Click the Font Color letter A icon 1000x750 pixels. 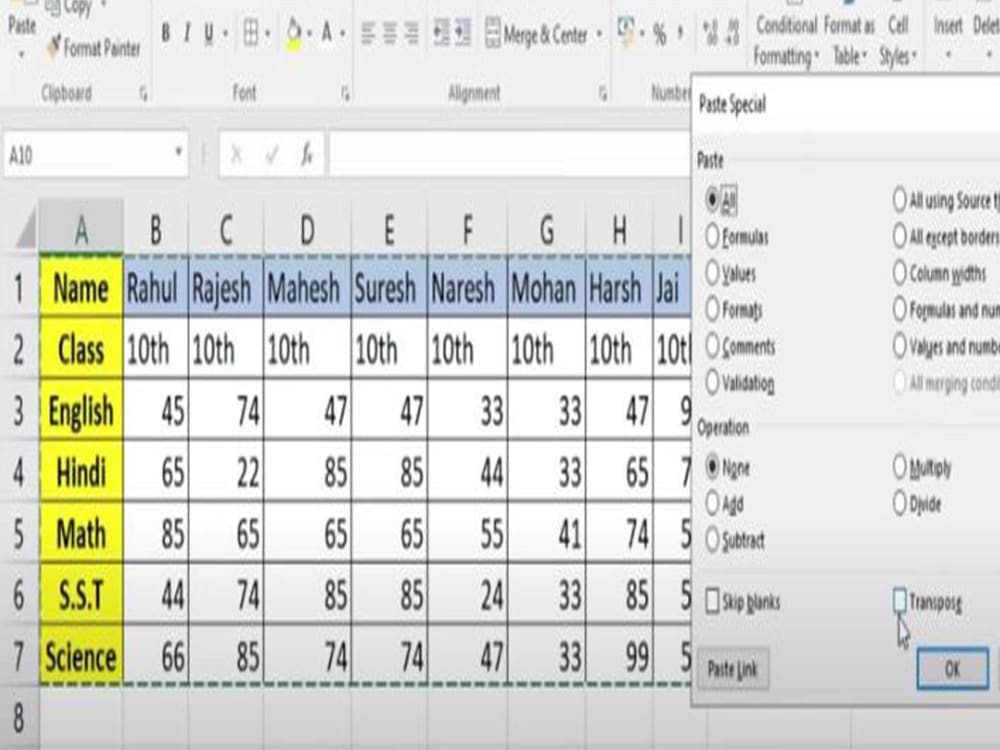point(327,33)
